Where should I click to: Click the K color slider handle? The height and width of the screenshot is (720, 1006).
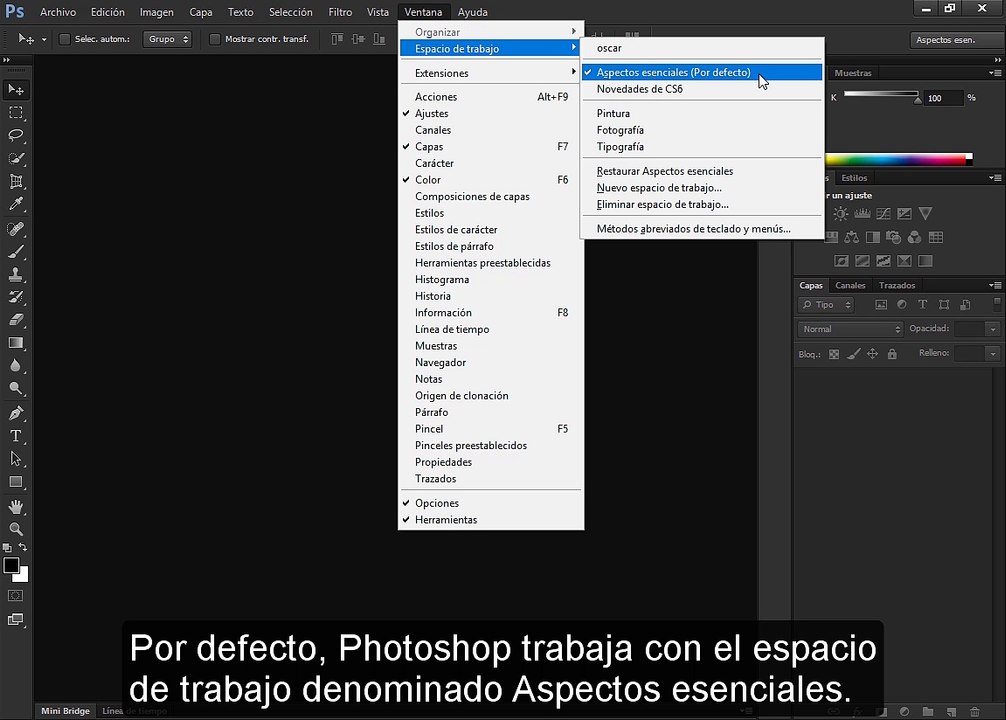(917, 99)
